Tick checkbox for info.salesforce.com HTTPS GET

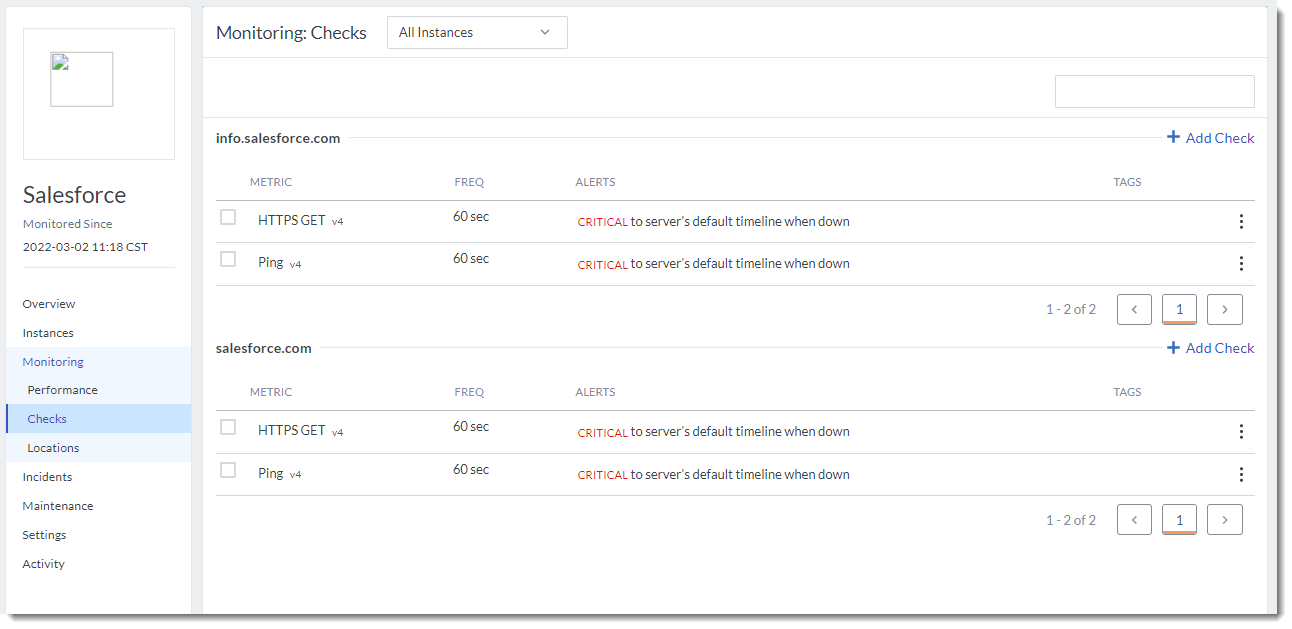[x=228, y=217]
